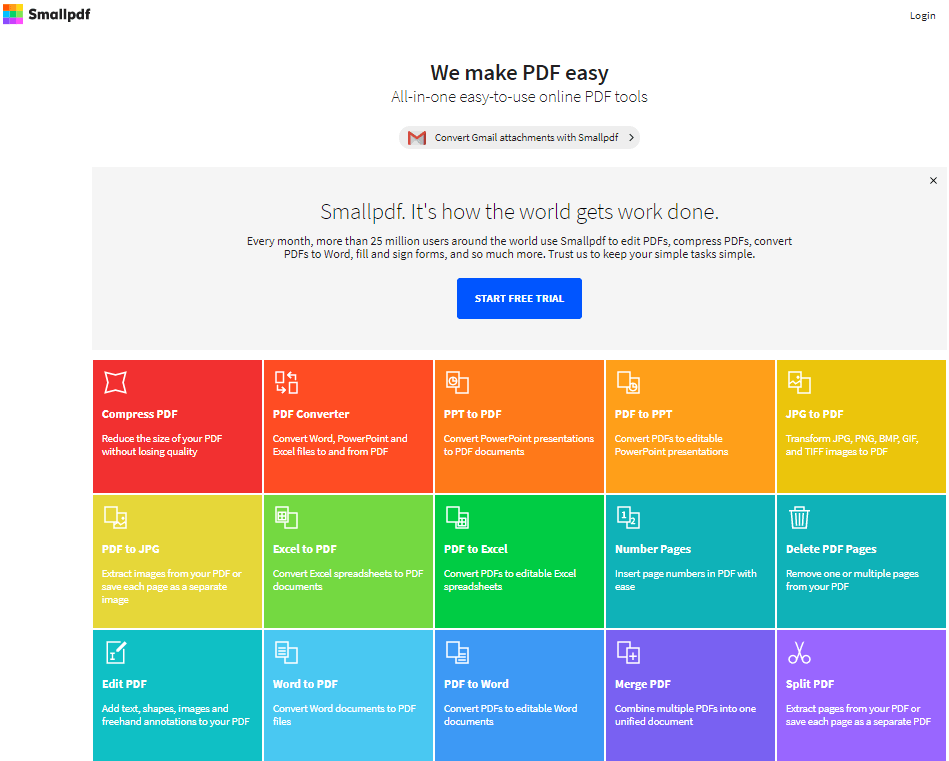Viewport: 949px width, 761px height.
Task: Close the Smallpdf promo banner
Action: click(x=933, y=180)
